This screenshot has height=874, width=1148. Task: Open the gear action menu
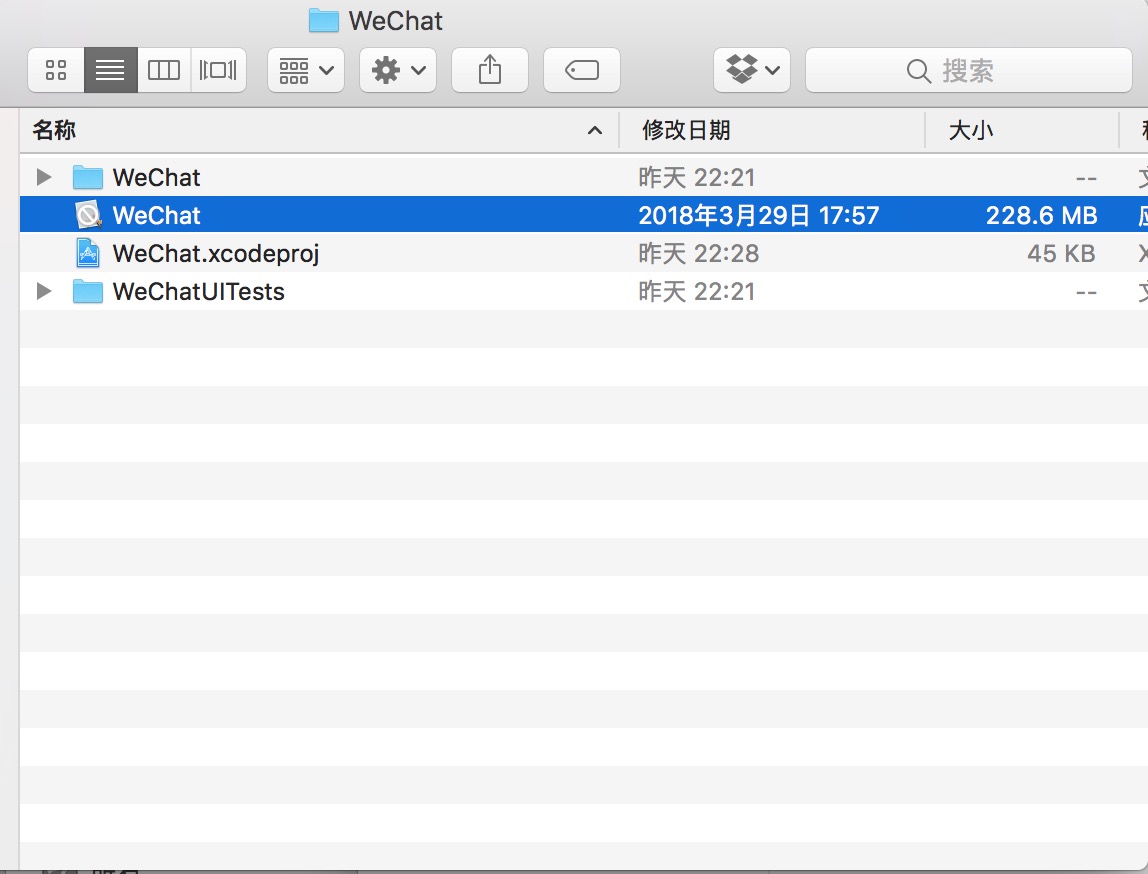pos(398,70)
